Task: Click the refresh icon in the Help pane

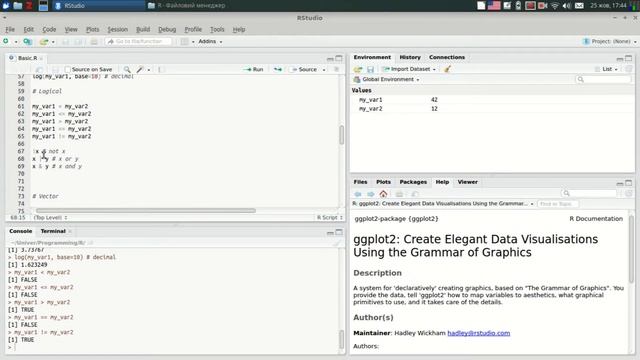Action: [629, 193]
